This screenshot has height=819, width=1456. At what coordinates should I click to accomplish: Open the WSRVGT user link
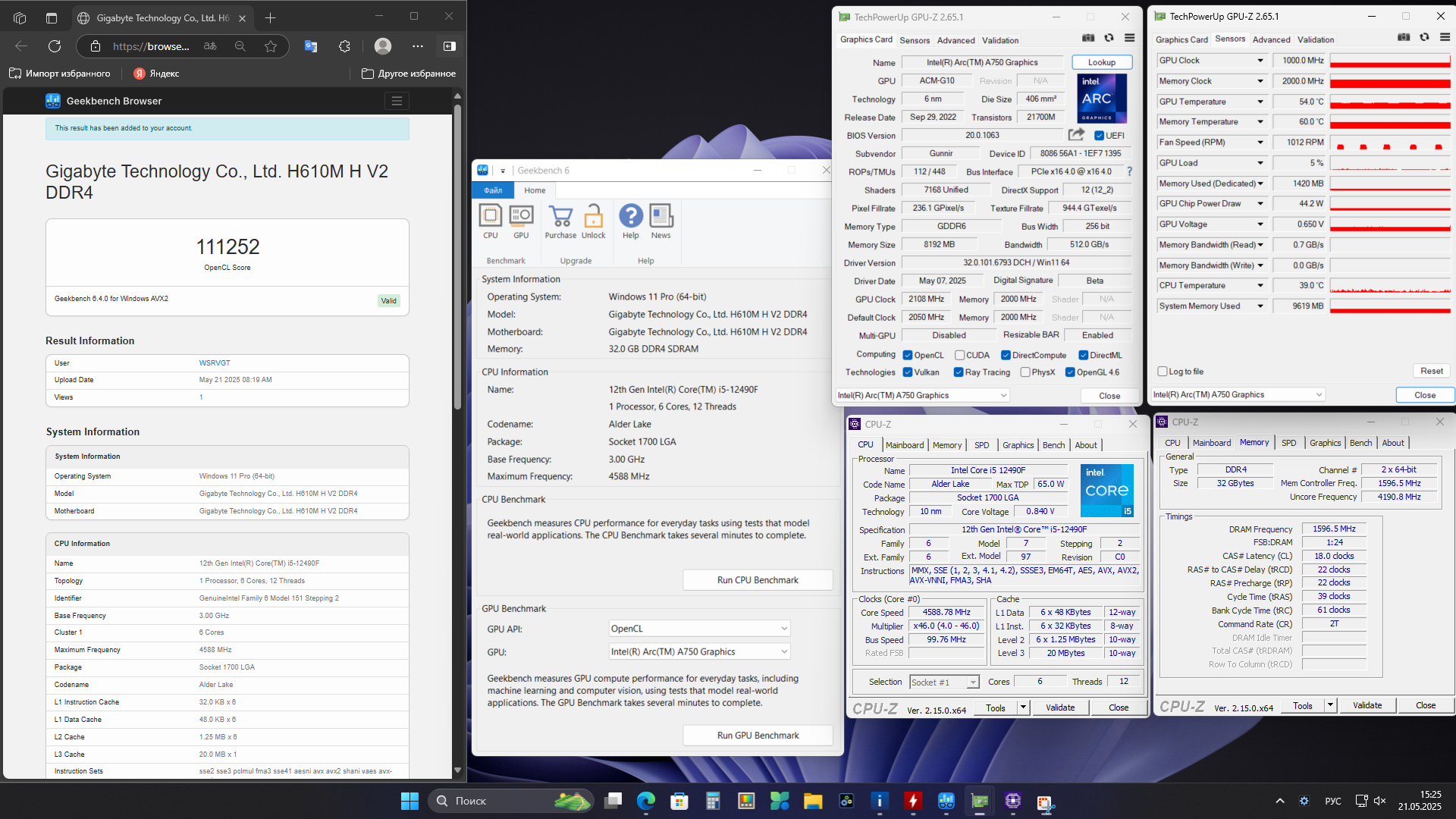point(215,363)
